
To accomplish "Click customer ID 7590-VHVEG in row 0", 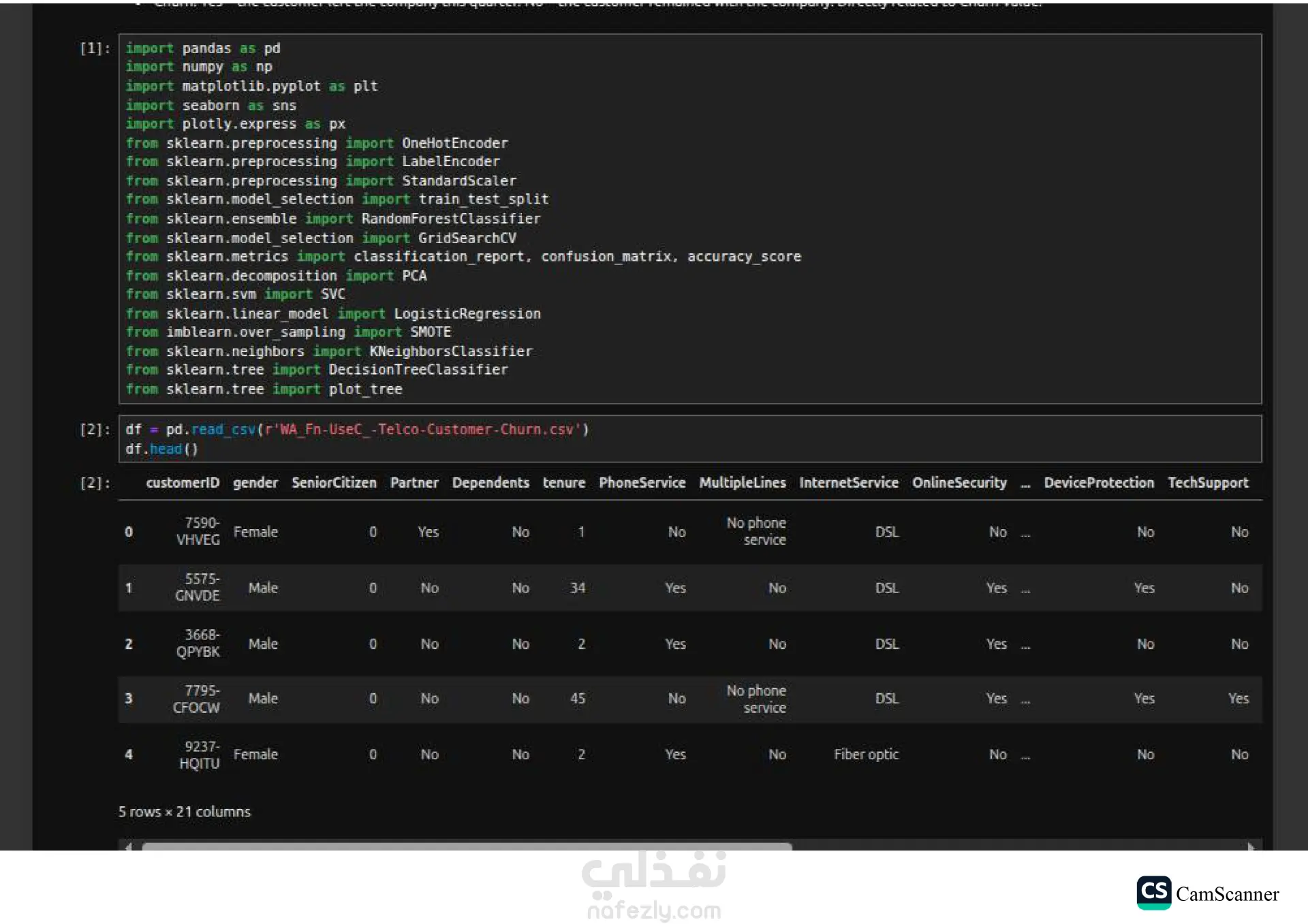I will pos(198,531).
